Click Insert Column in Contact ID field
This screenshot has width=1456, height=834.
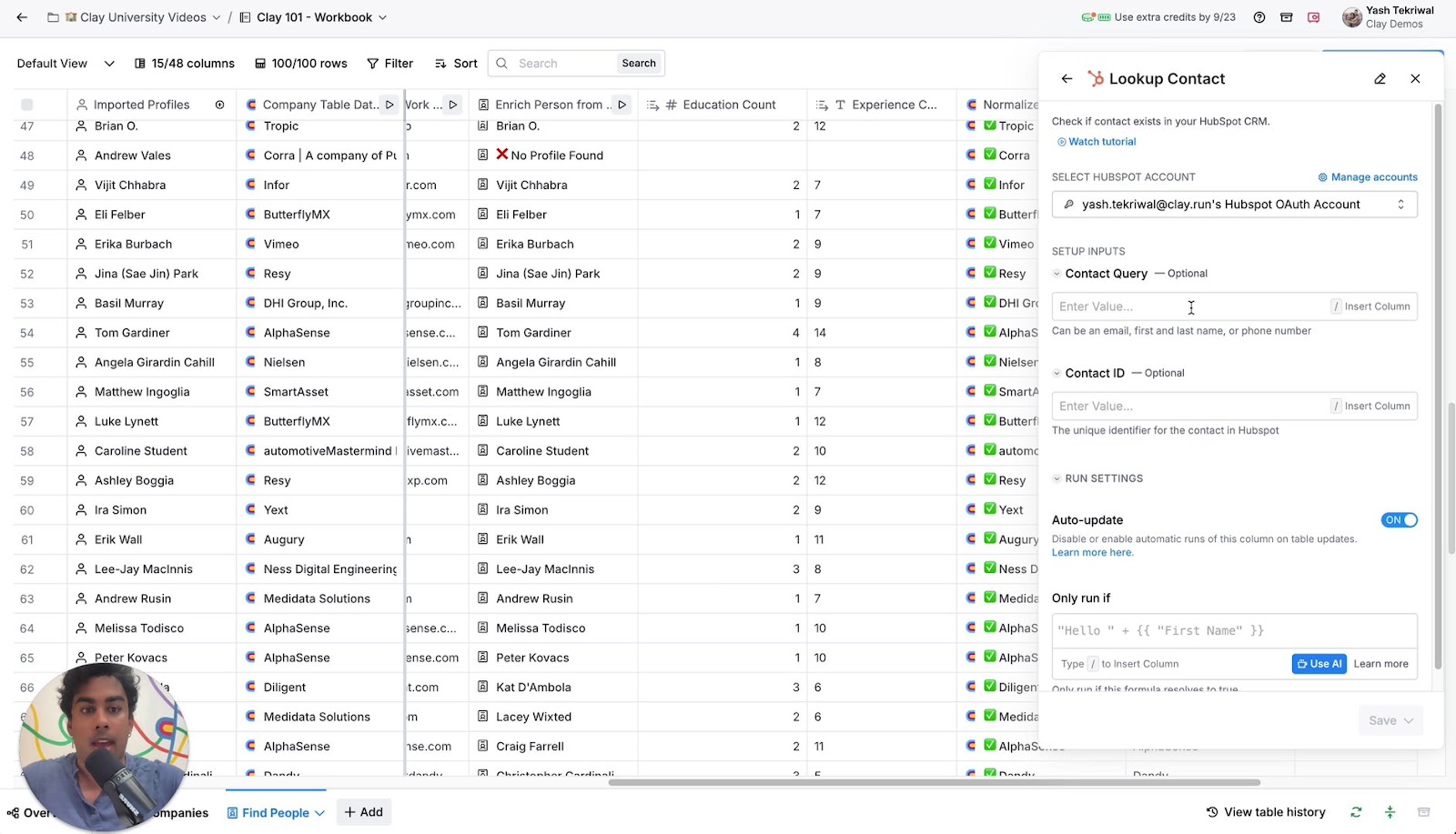coord(1371,407)
